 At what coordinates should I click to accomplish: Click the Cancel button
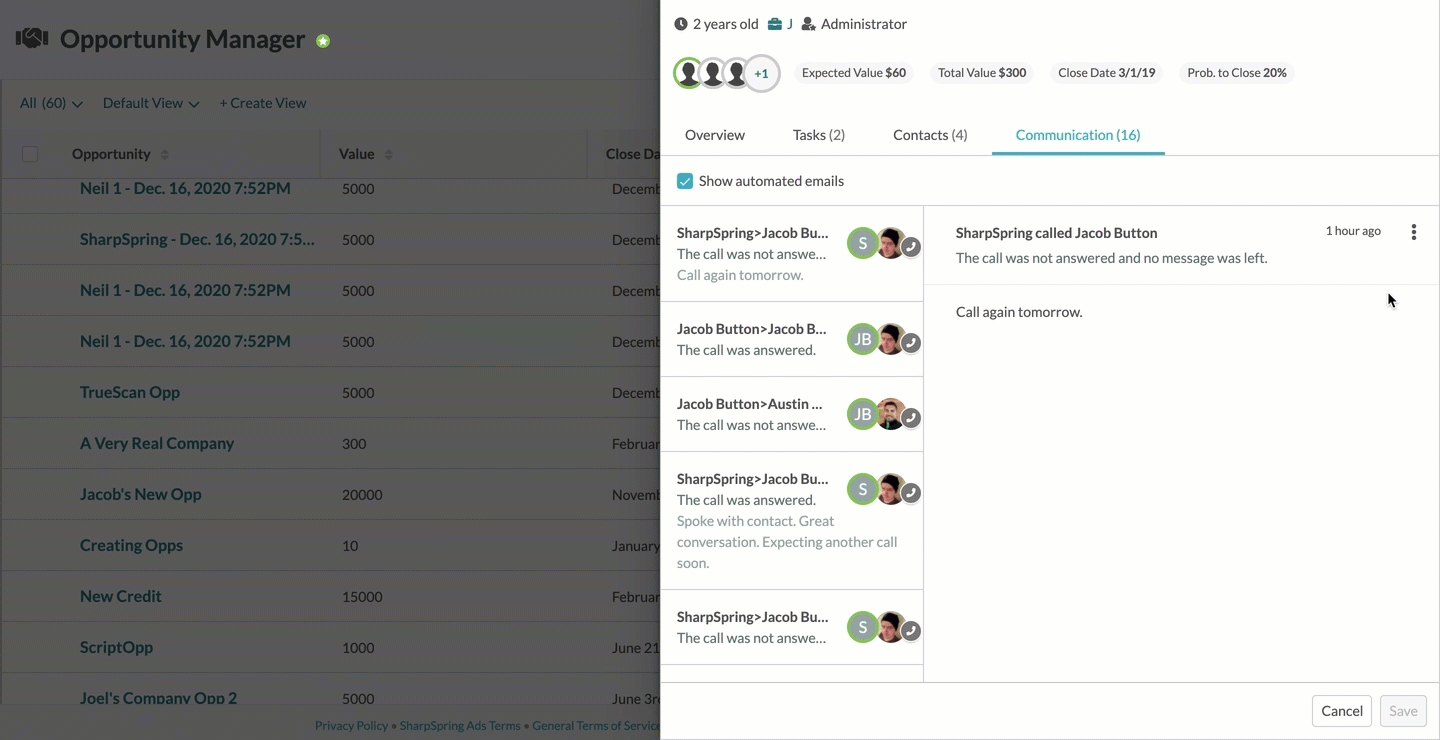(x=1342, y=711)
